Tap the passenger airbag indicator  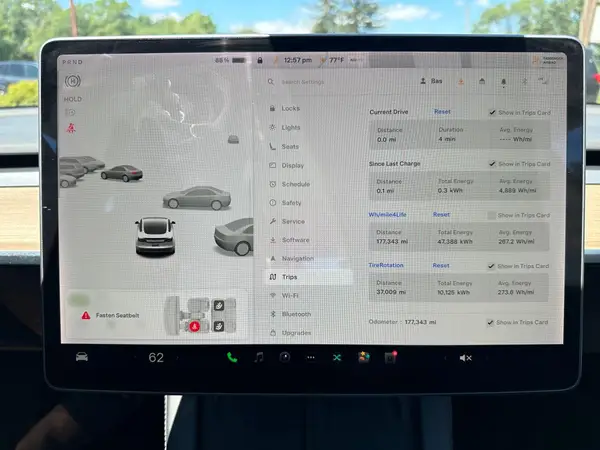click(549, 61)
